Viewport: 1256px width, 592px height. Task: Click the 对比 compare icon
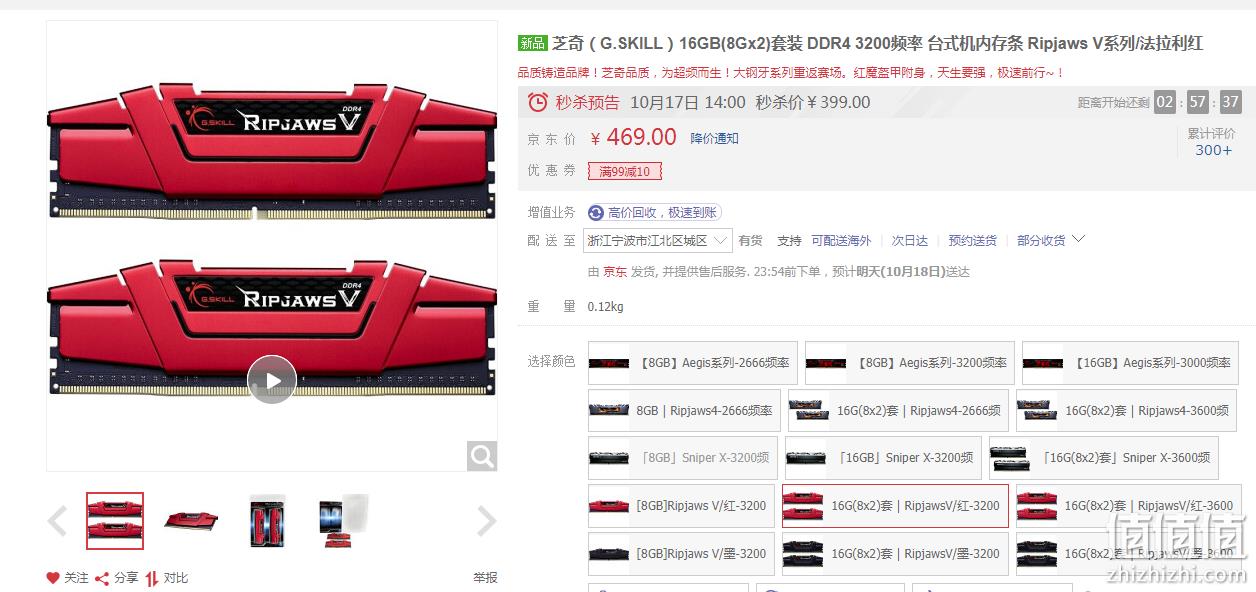152,578
